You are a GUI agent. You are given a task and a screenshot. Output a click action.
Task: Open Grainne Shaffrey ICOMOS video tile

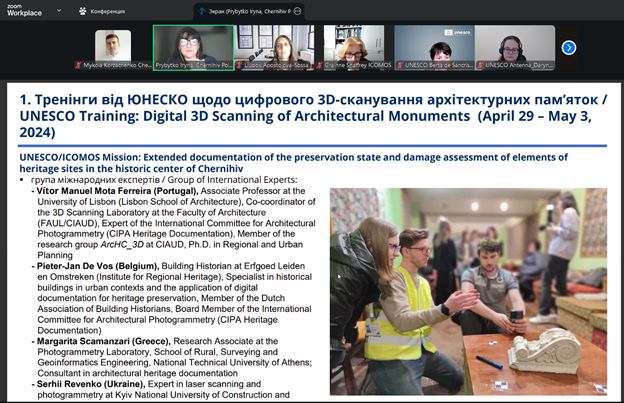click(x=354, y=46)
